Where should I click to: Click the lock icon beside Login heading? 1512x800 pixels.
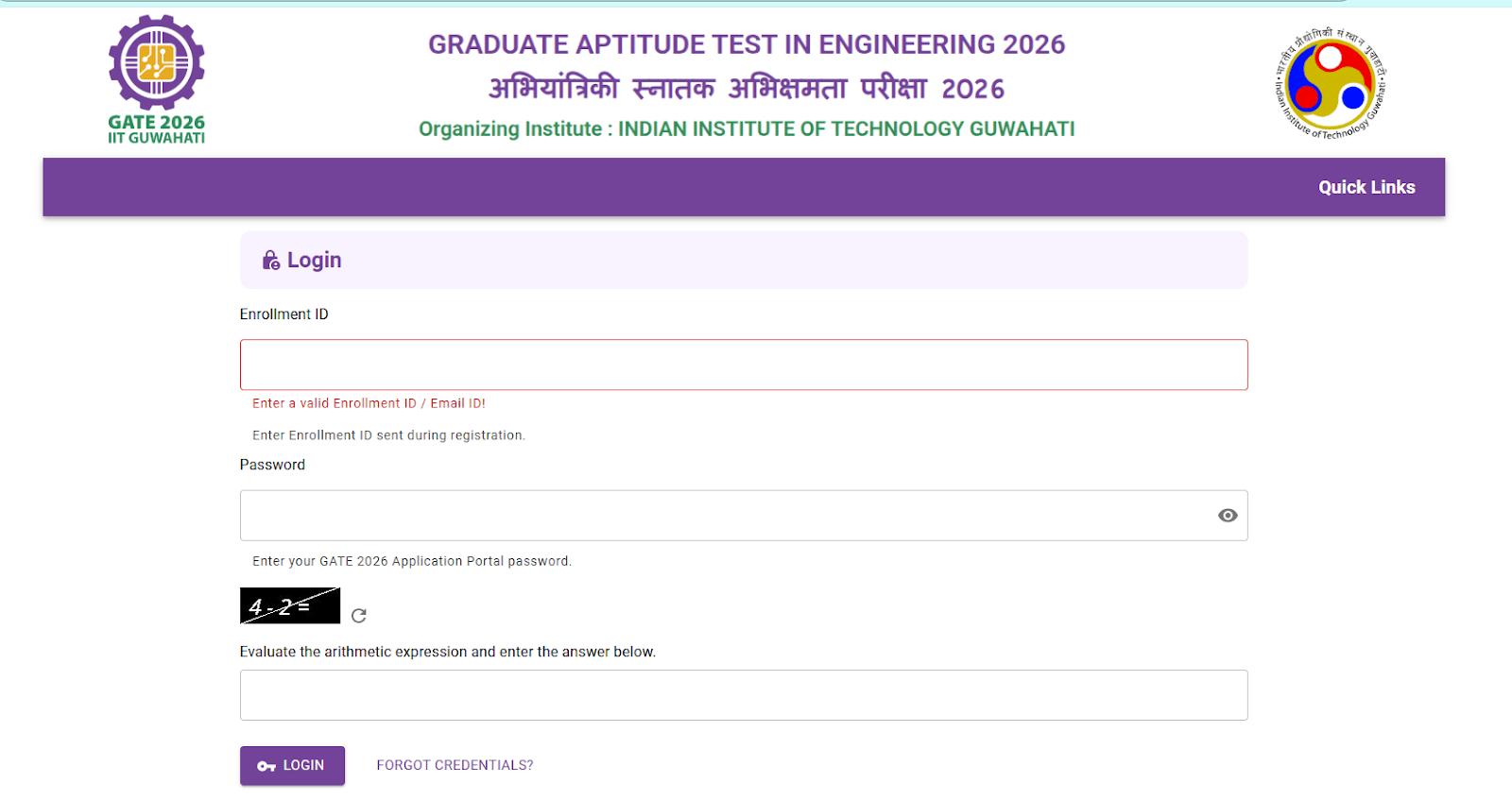[x=271, y=260]
